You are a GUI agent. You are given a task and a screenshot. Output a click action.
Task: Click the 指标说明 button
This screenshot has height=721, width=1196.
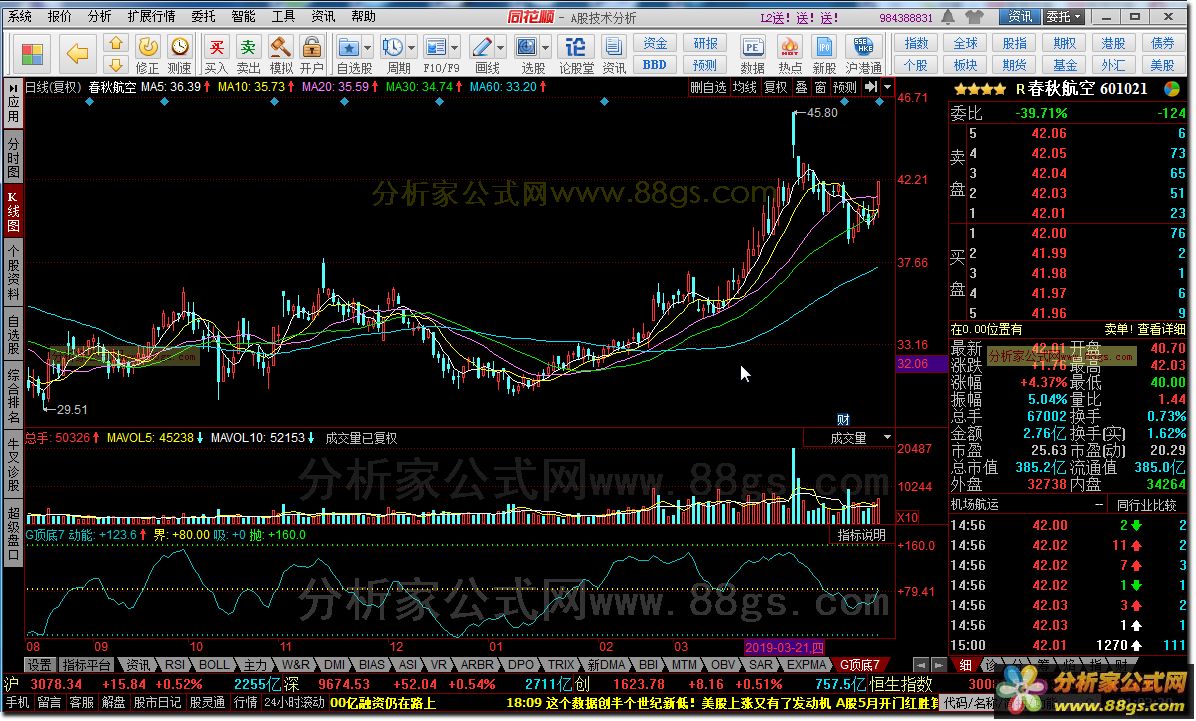(862, 535)
